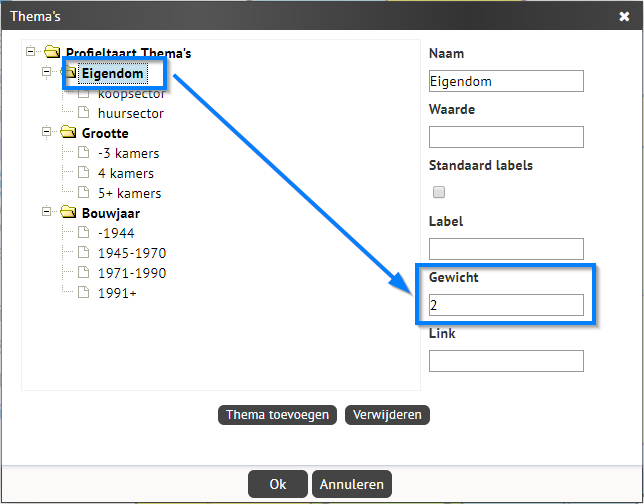Select the 1991+ item
The image size is (644, 504).
coord(117,293)
